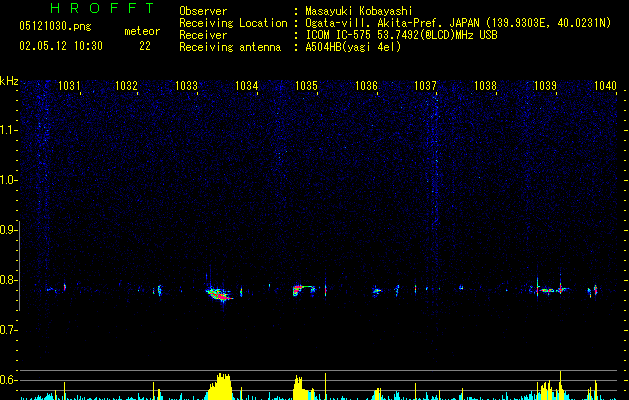Select the name Masayuki Kobayashi
The height and width of the screenshot is (400, 629).
coord(359,11)
